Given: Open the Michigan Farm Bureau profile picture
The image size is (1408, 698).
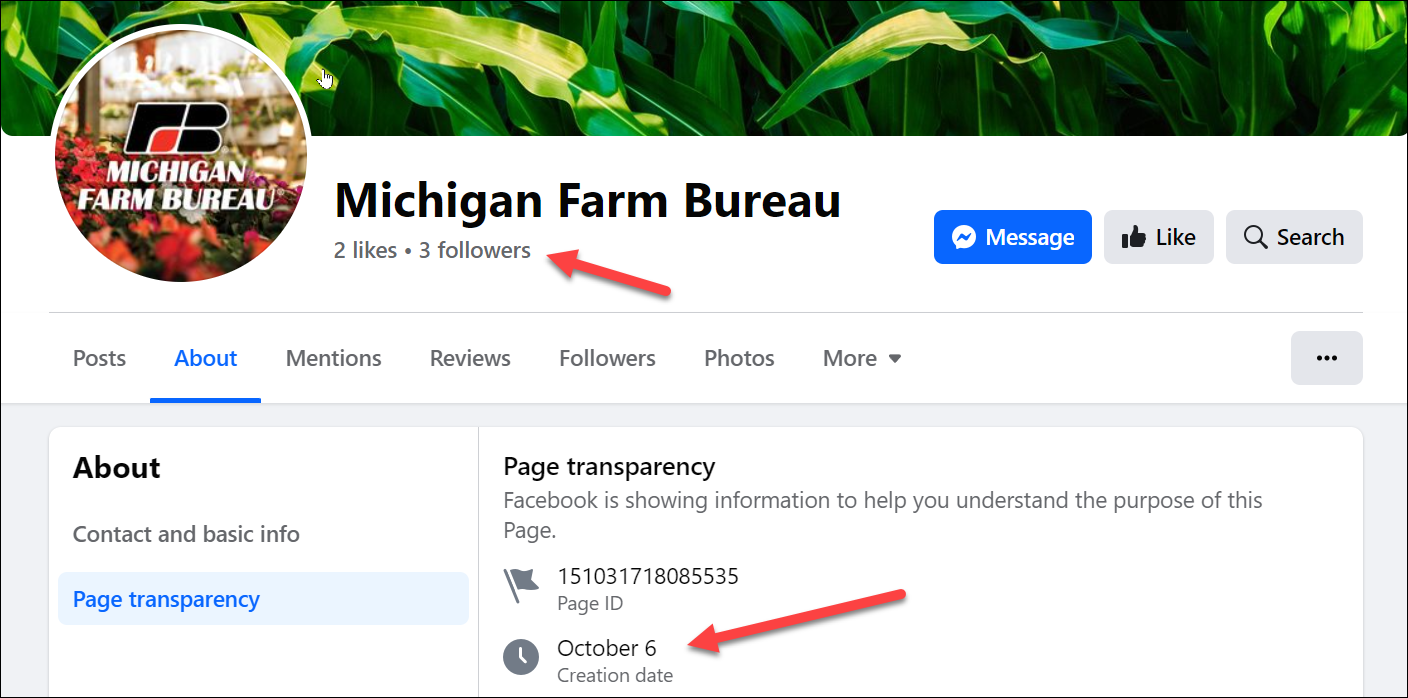Looking at the screenshot, I should coord(180,155).
